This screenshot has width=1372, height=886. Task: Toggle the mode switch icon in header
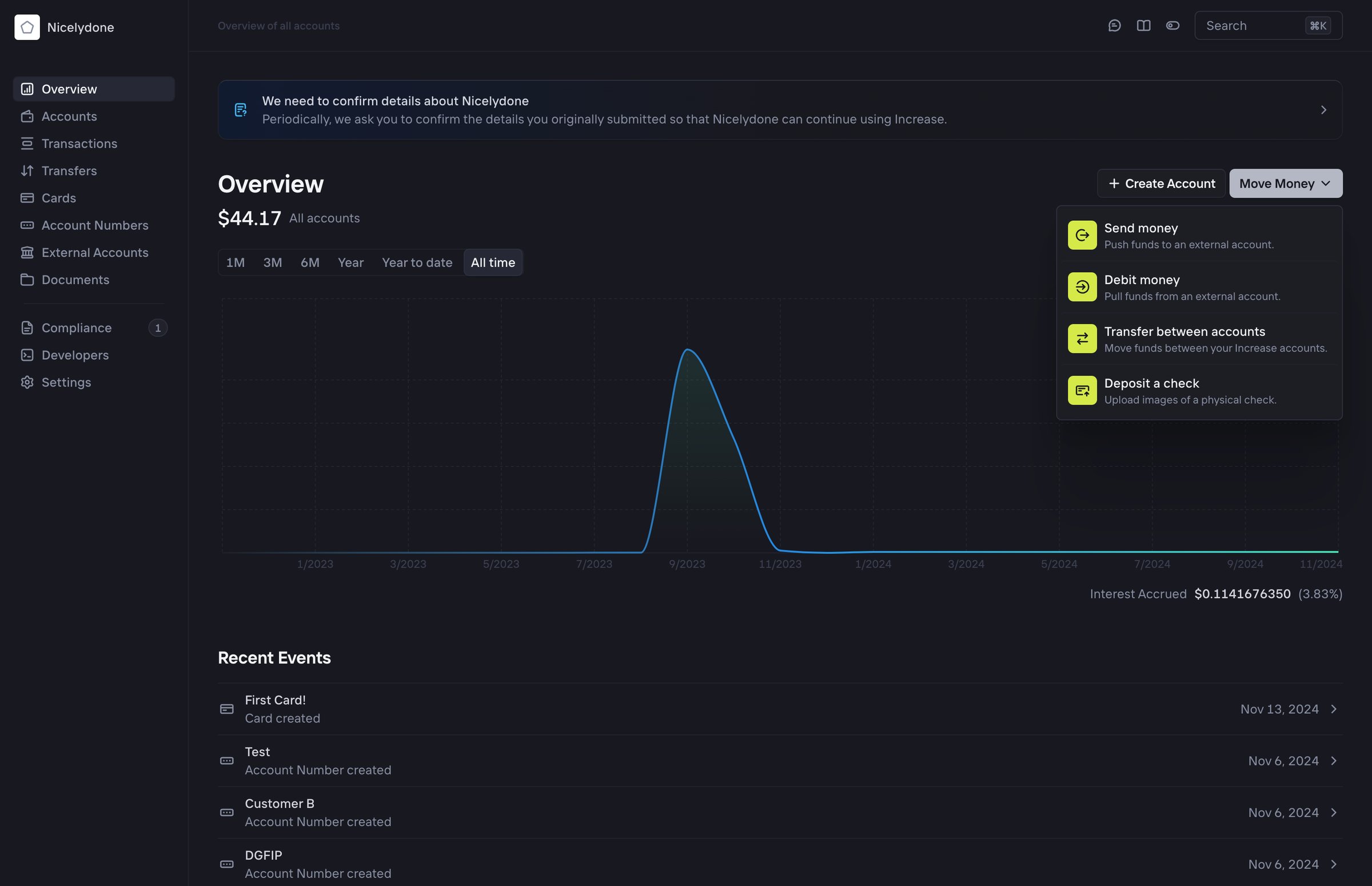(1172, 26)
